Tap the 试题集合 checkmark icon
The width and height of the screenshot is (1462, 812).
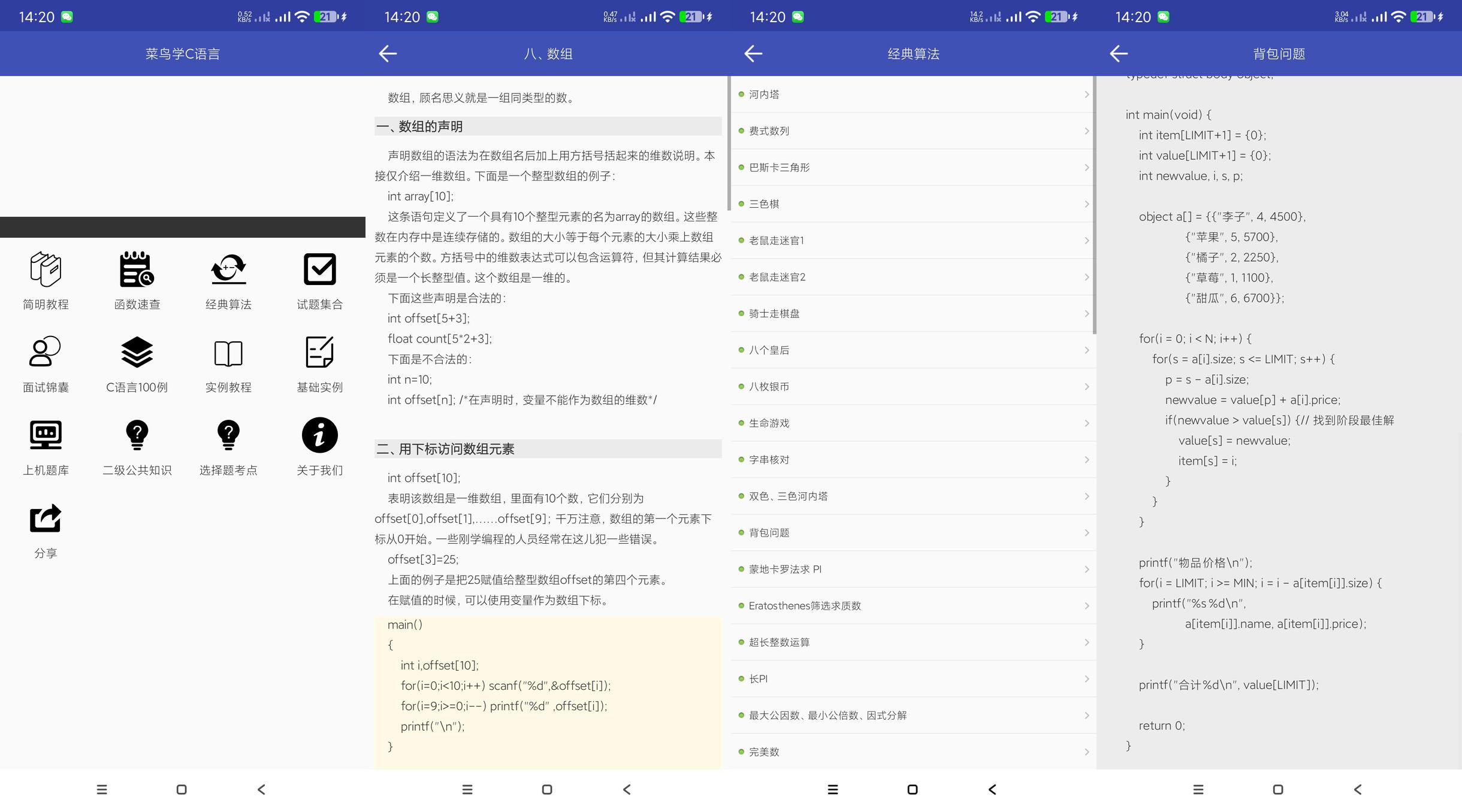[319, 269]
